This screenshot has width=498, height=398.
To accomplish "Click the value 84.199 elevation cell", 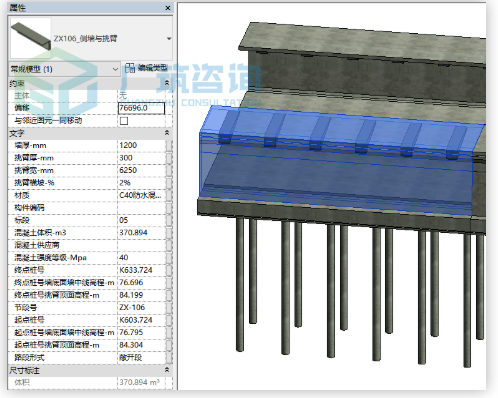I will [142, 295].
